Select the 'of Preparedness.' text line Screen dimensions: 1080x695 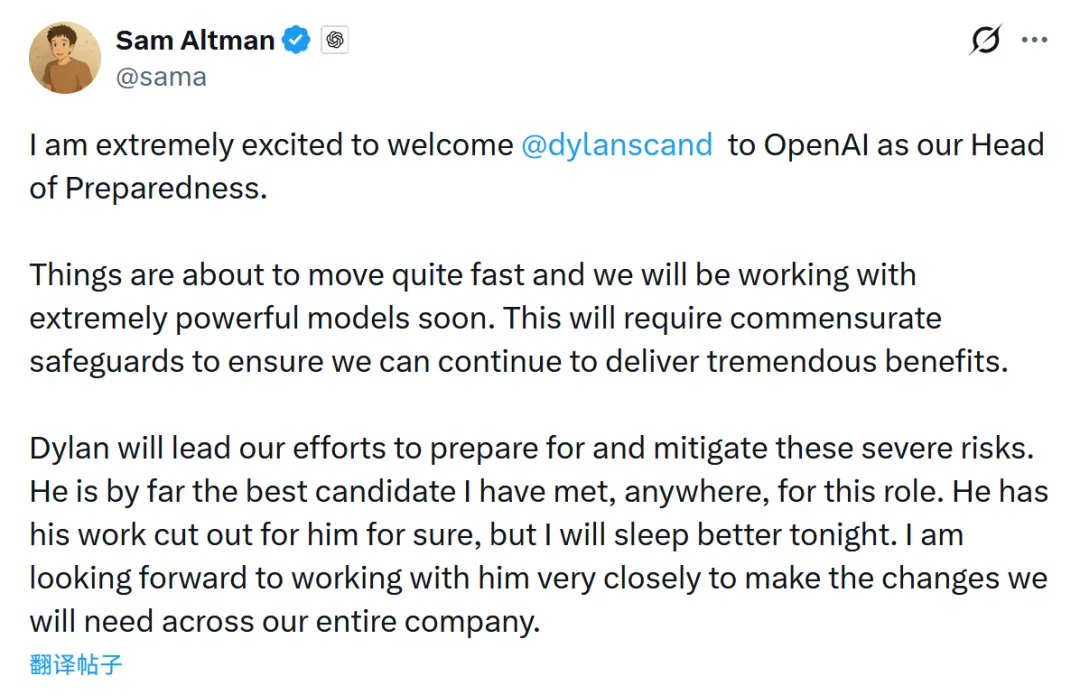(x=148, y=188)
